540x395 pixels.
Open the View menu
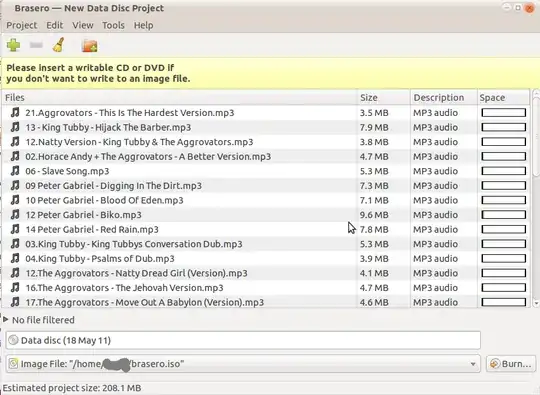83,25
